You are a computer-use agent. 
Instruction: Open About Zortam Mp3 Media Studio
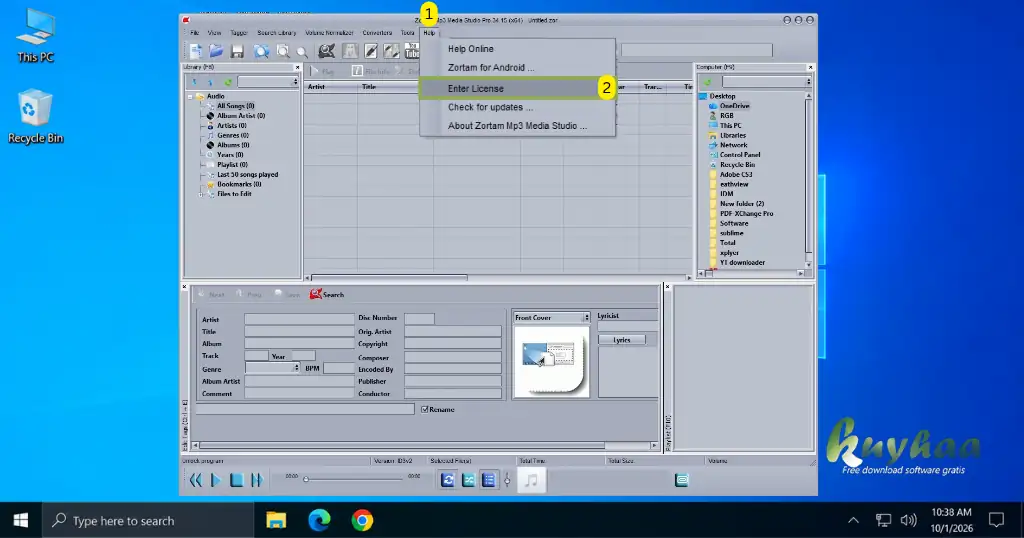click(x=517, y=125)
